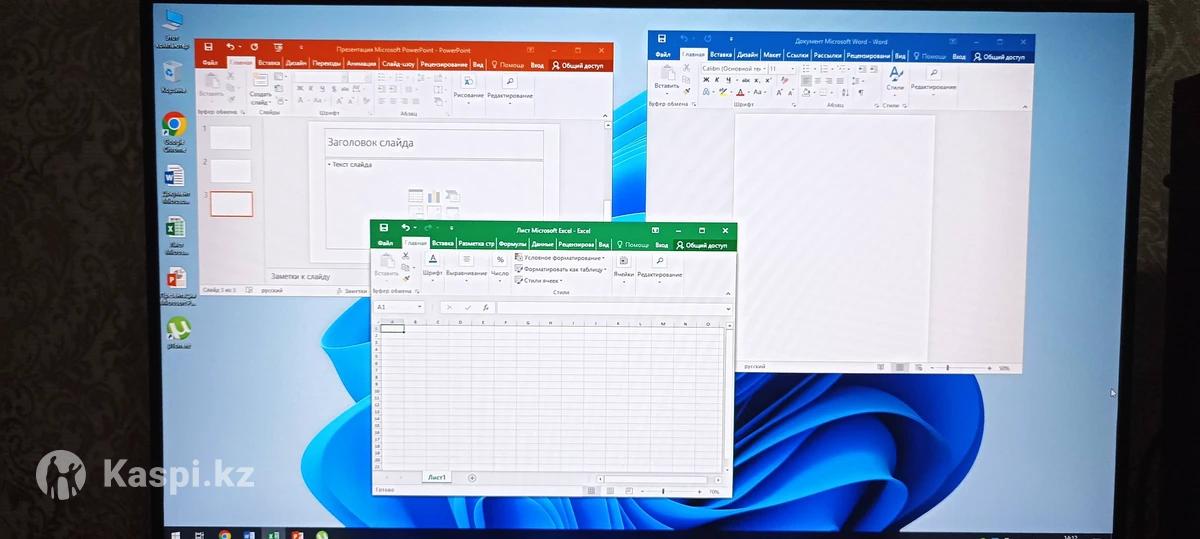Screen dimensions: 1200x539
Task: Click the Word zoom slider handle
Action: click(947, 368)
